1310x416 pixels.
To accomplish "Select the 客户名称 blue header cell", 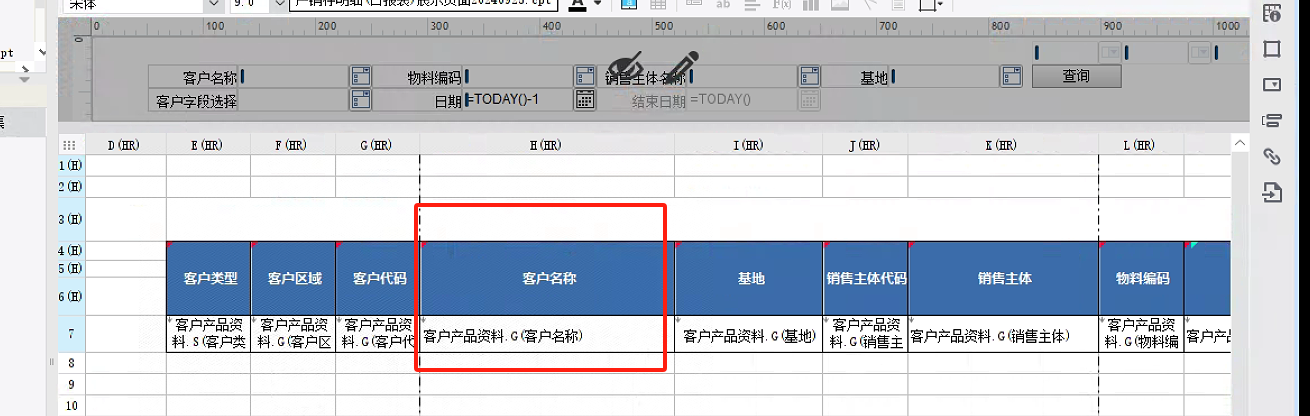I will [x=548, y=278].
